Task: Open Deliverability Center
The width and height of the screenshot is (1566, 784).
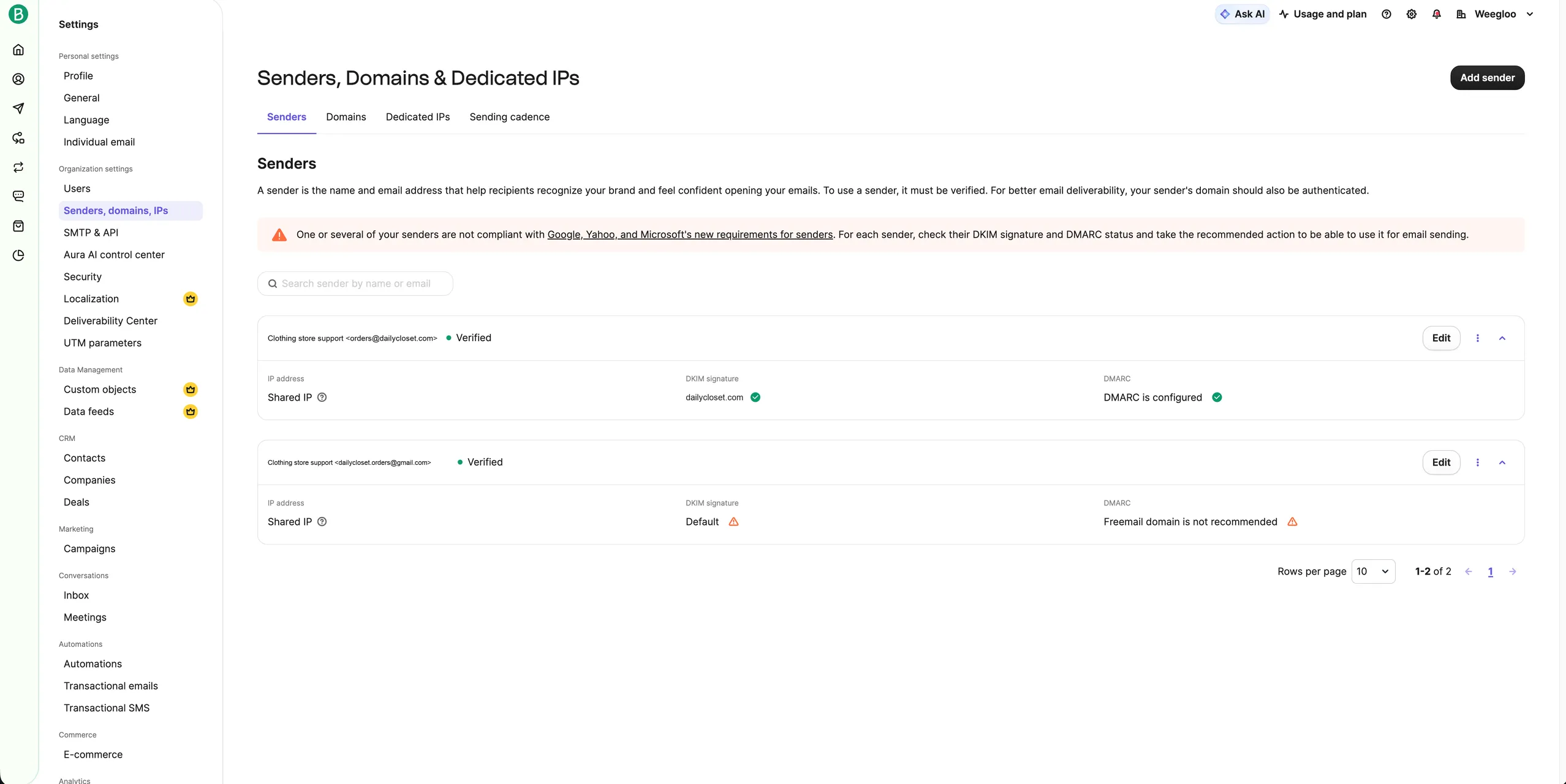Action: coord(110,321)
